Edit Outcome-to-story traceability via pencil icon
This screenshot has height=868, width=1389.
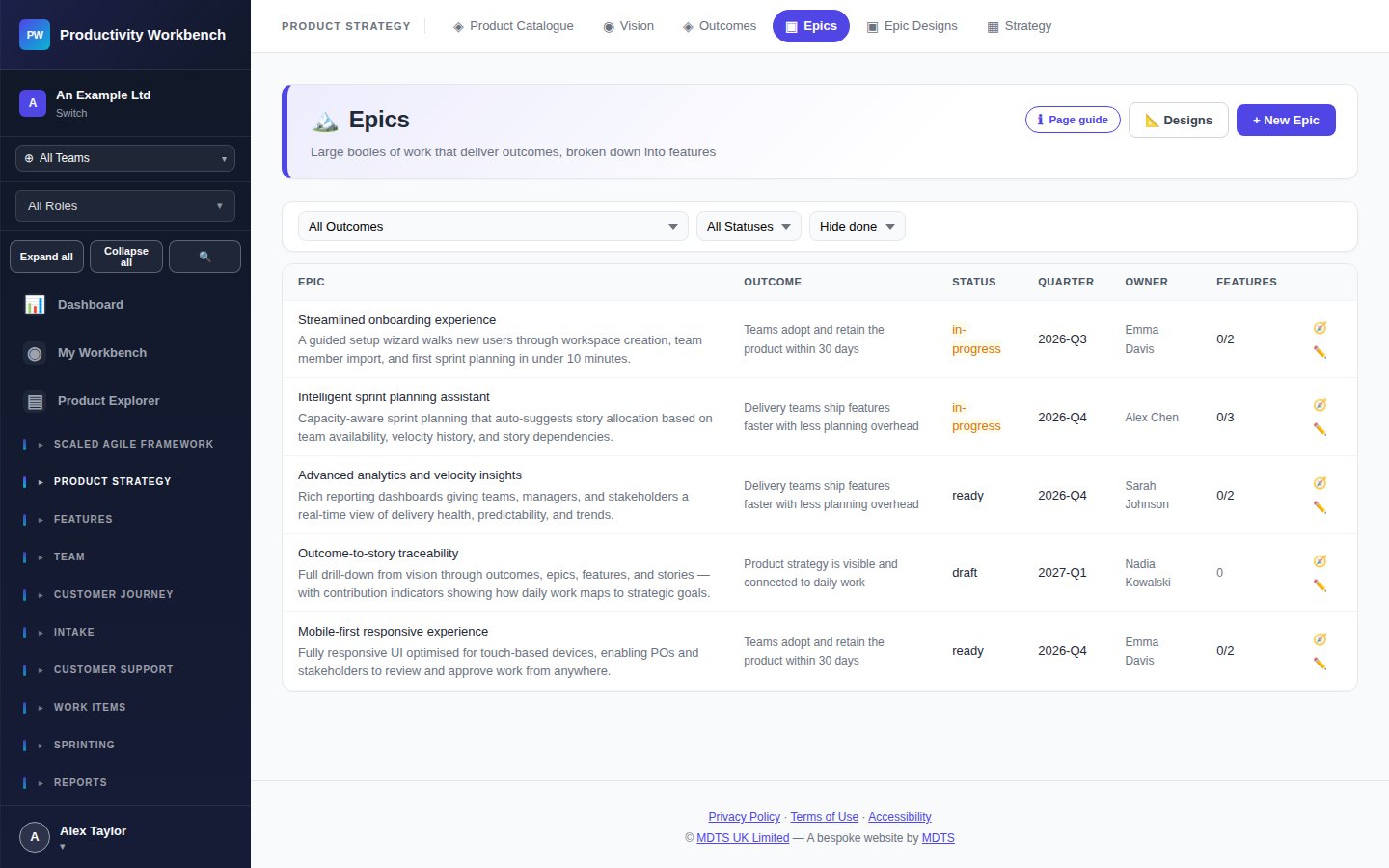[x=1320, y=585]
